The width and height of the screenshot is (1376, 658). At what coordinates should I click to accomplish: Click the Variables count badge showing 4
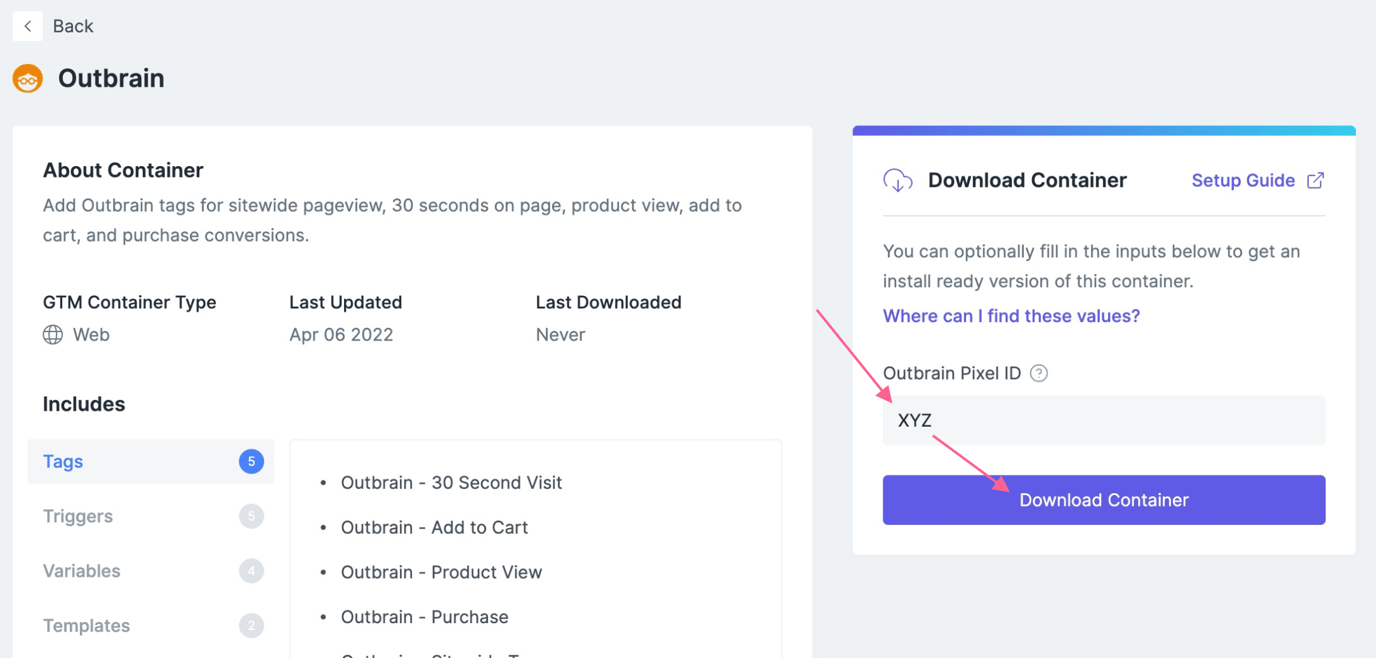tap(251, 571)
